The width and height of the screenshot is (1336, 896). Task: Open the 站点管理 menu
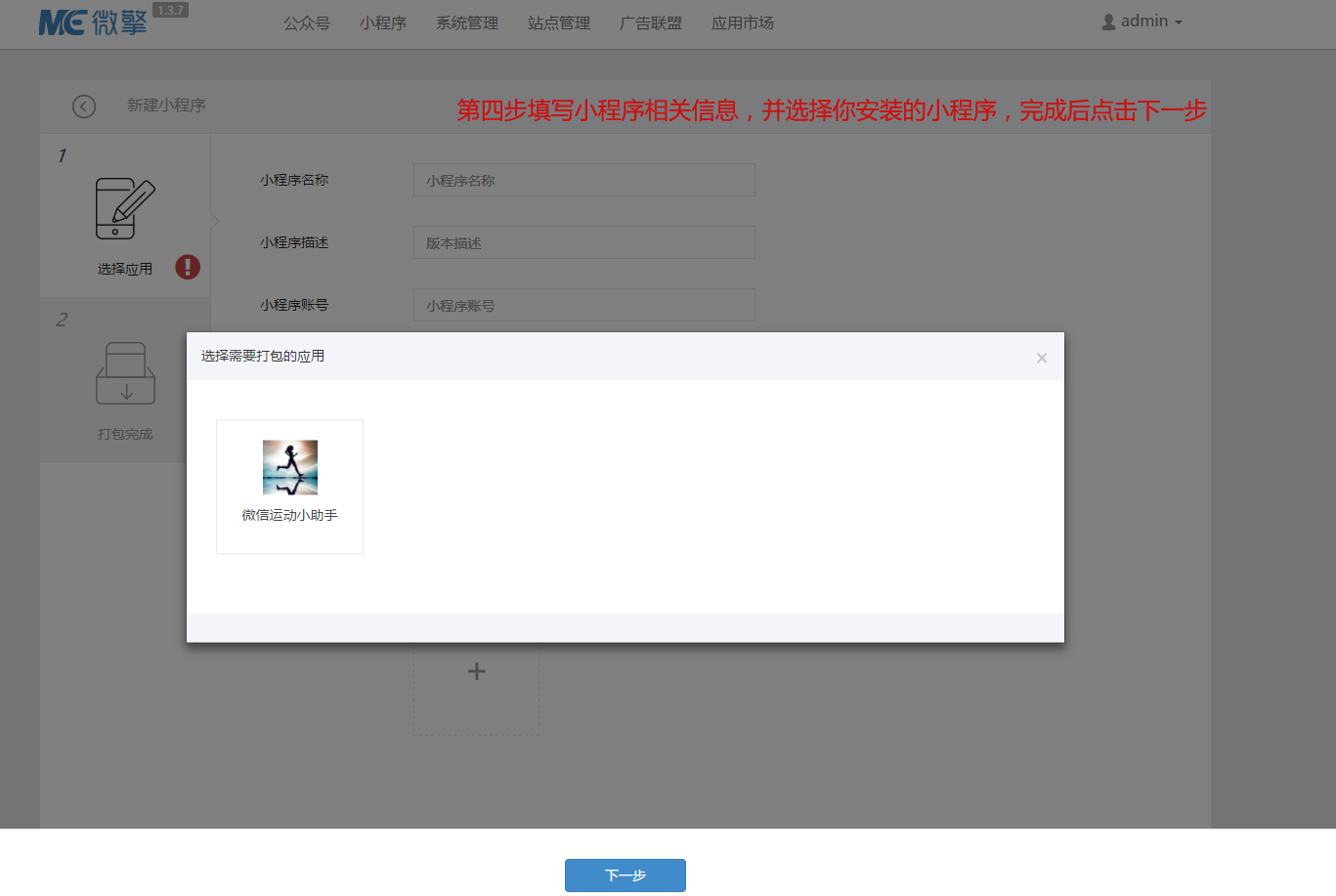coord(559,23)
